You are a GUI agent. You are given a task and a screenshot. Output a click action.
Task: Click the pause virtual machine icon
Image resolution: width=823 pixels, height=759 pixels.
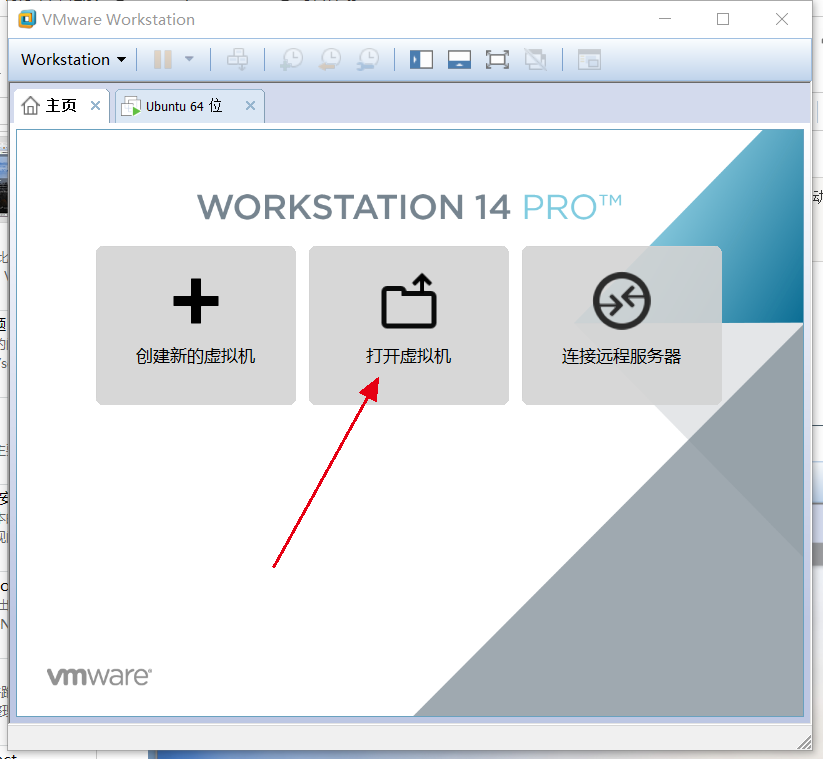[x=163, y=59]
